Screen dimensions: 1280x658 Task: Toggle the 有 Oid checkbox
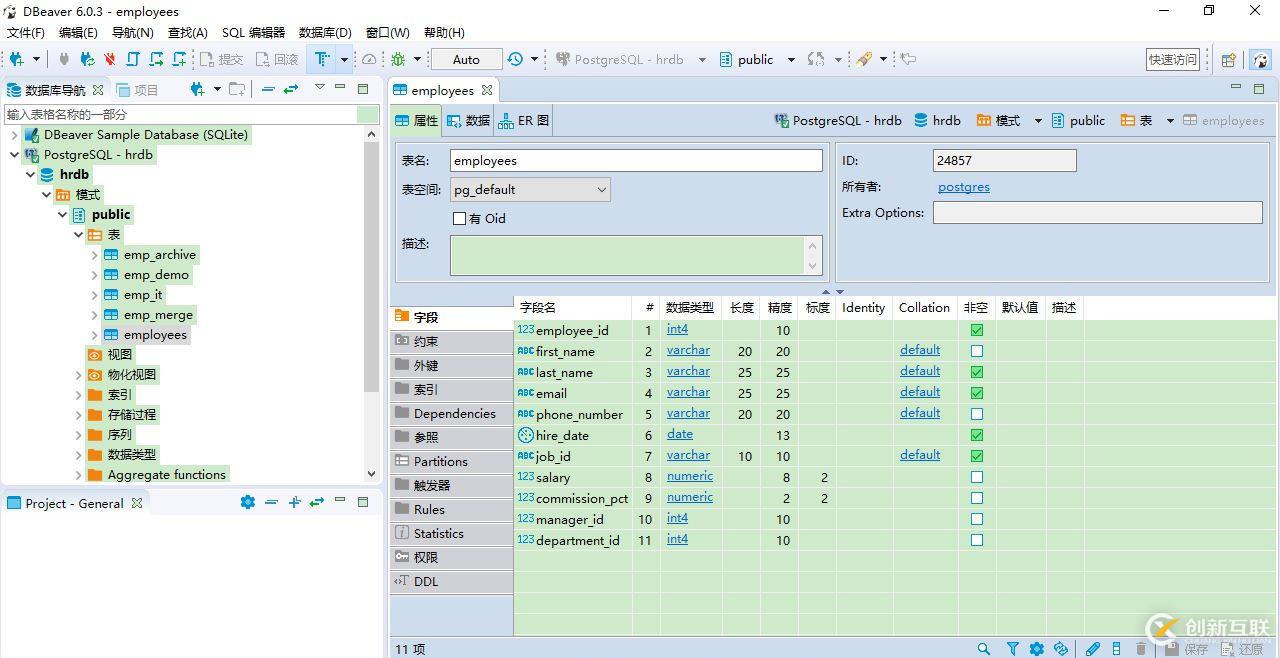459,218
